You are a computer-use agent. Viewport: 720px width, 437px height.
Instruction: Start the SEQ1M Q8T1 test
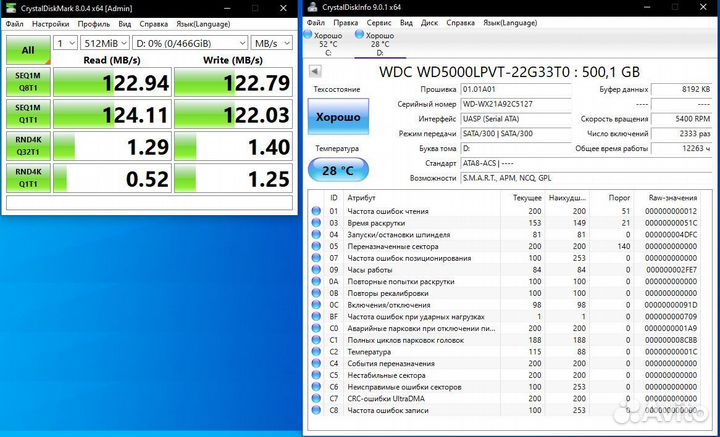[28, 82]
